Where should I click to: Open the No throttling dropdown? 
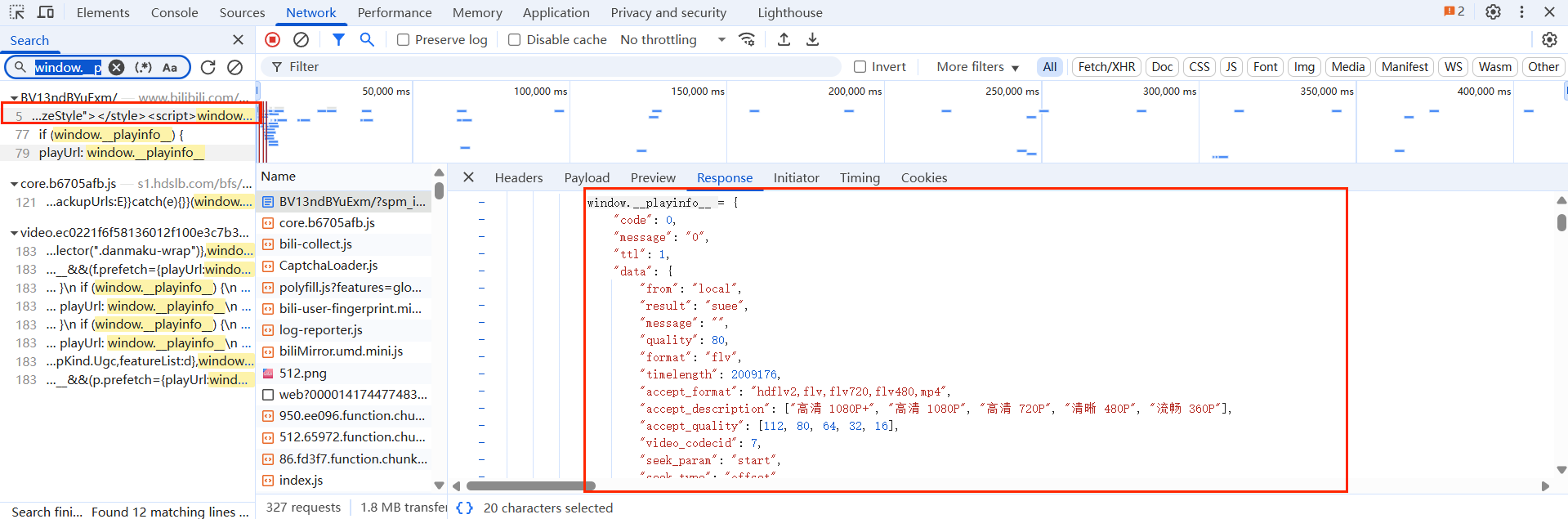672,39
